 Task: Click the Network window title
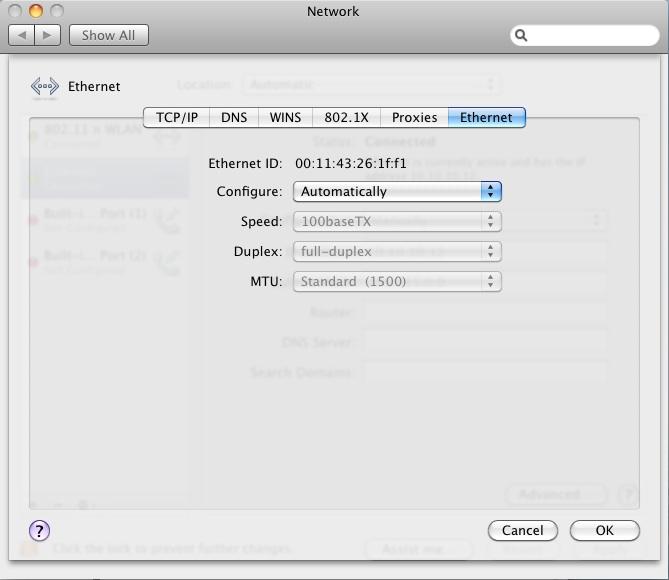click(333, 12)
